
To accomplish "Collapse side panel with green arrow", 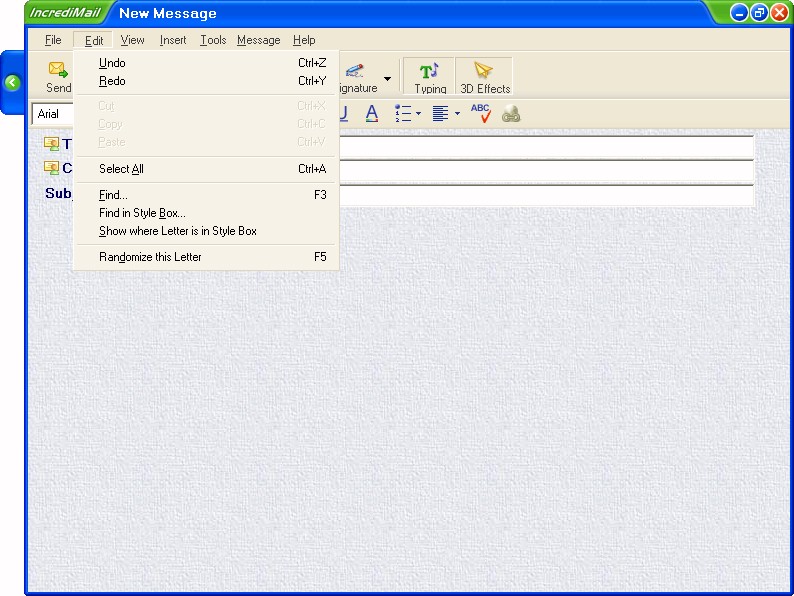I will pos(12,83).
